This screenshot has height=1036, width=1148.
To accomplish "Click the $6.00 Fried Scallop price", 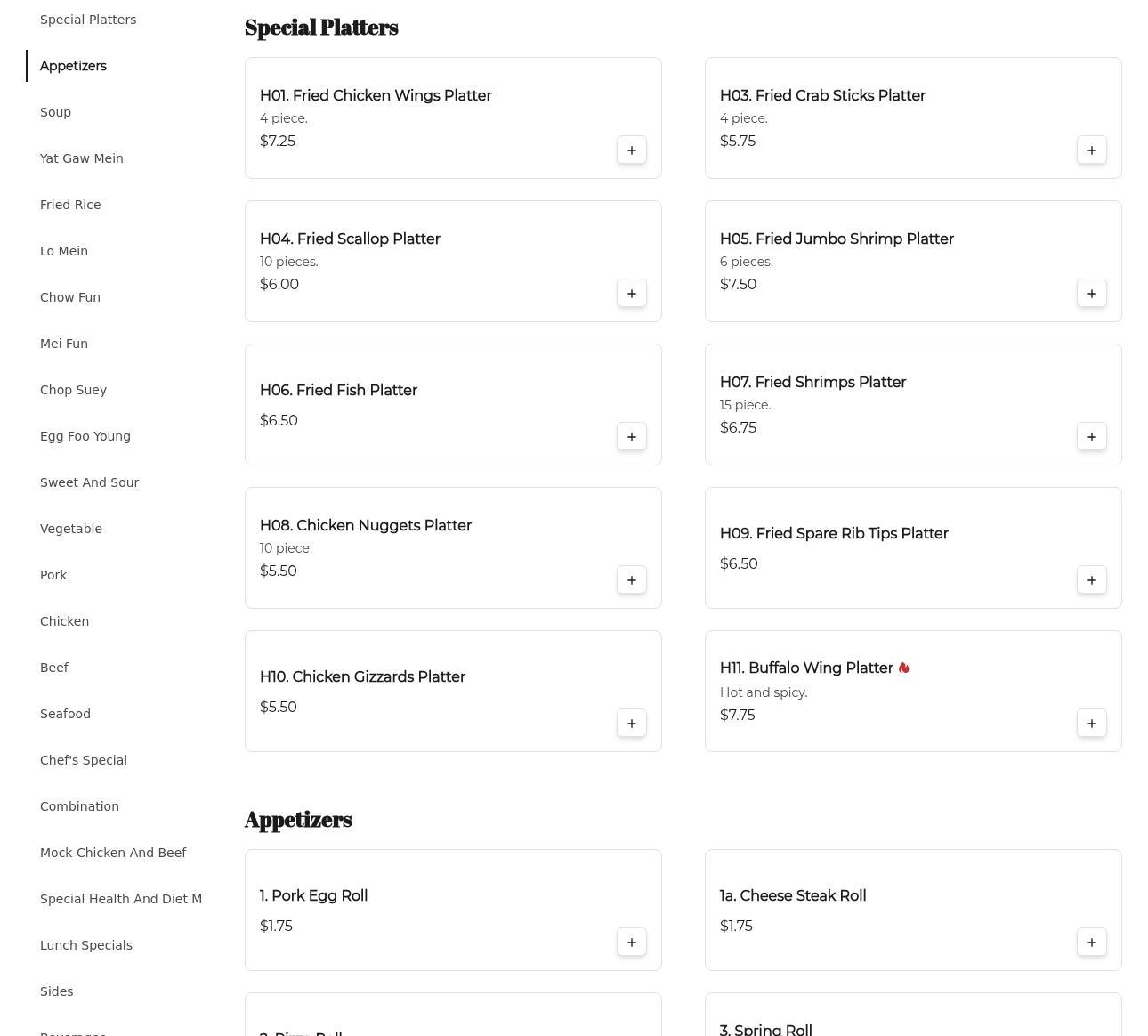I will [279, 284].
